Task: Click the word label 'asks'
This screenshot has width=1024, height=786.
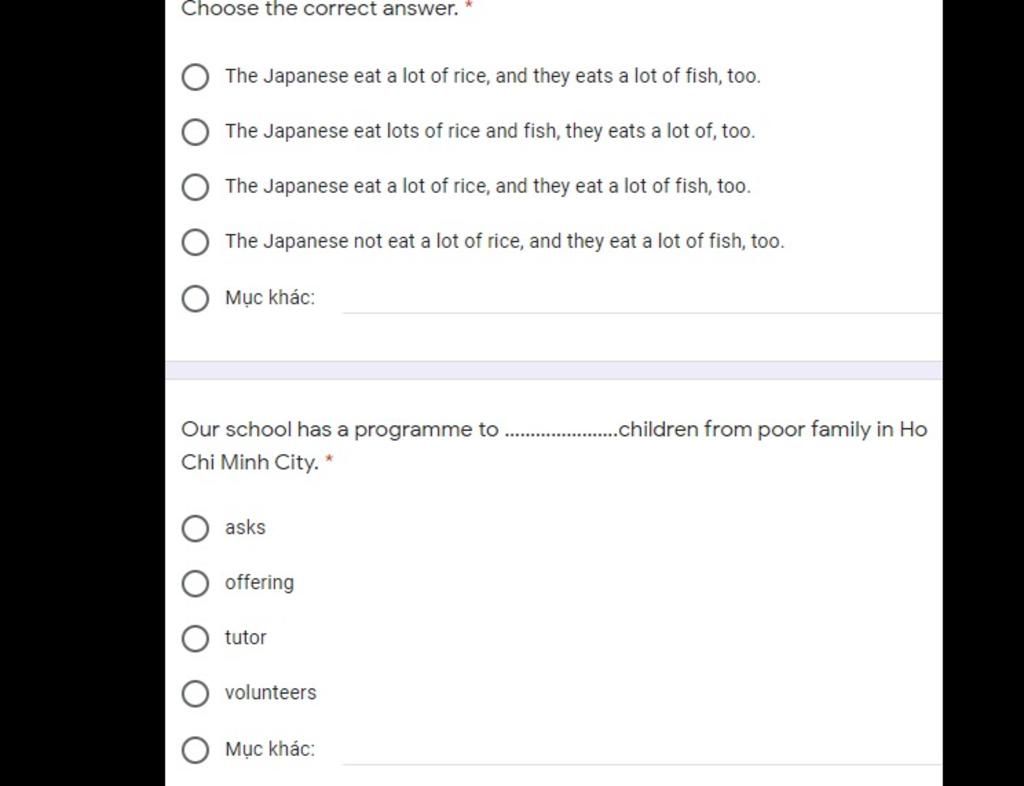Action: pos(245,527)
